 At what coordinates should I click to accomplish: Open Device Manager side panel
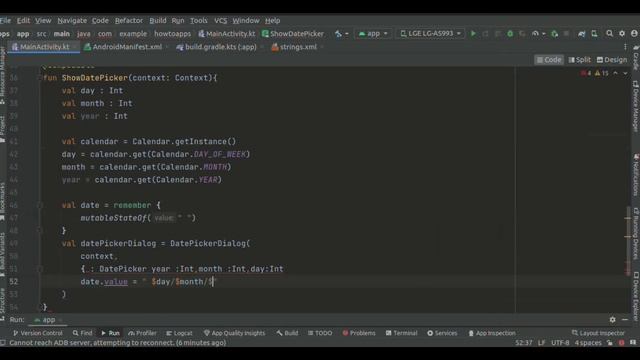coord(636,106)
